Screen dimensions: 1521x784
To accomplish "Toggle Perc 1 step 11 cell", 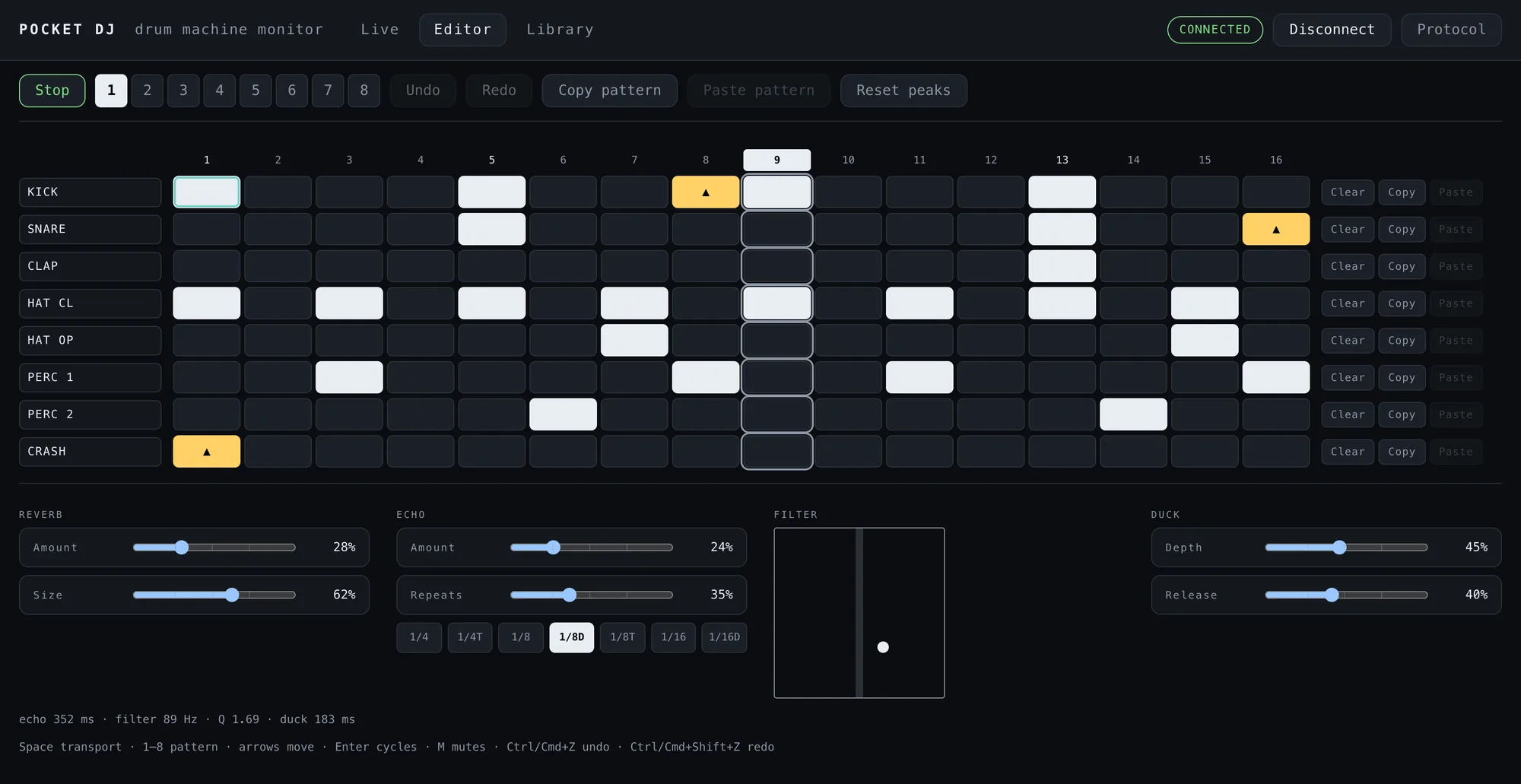I will pyautogui.click(x=919, y=377).
